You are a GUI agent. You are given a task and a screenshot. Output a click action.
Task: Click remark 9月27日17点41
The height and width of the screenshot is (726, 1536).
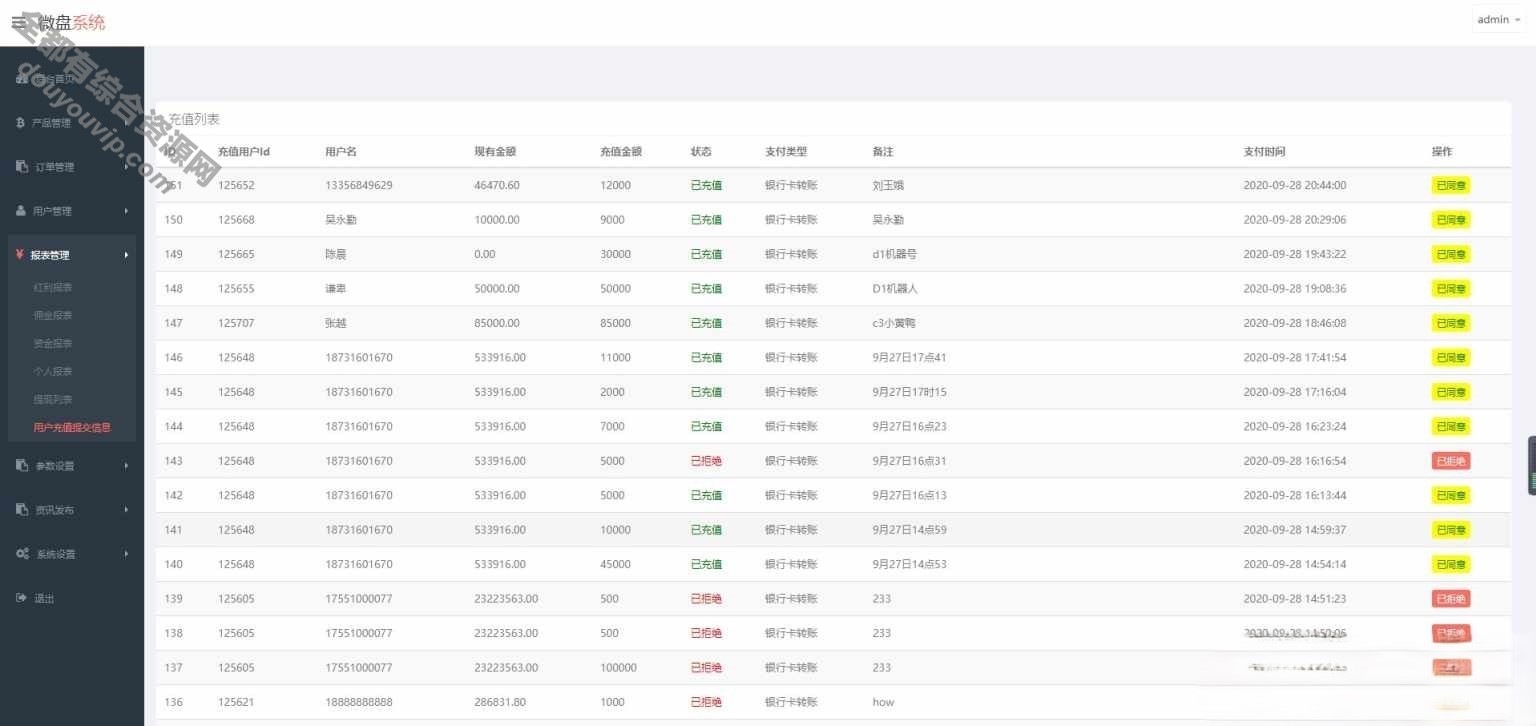coord(909,357)
